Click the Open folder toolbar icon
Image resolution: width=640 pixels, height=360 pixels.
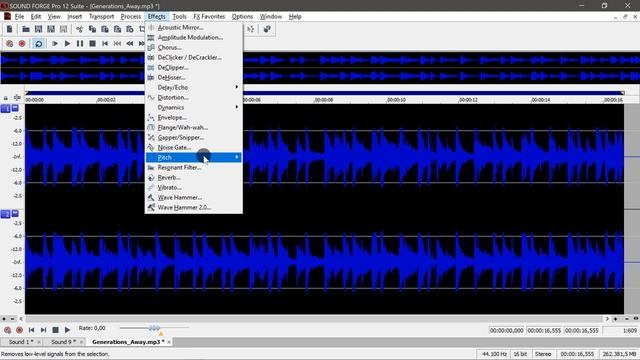pyautogui.click(x=26, y=29)
